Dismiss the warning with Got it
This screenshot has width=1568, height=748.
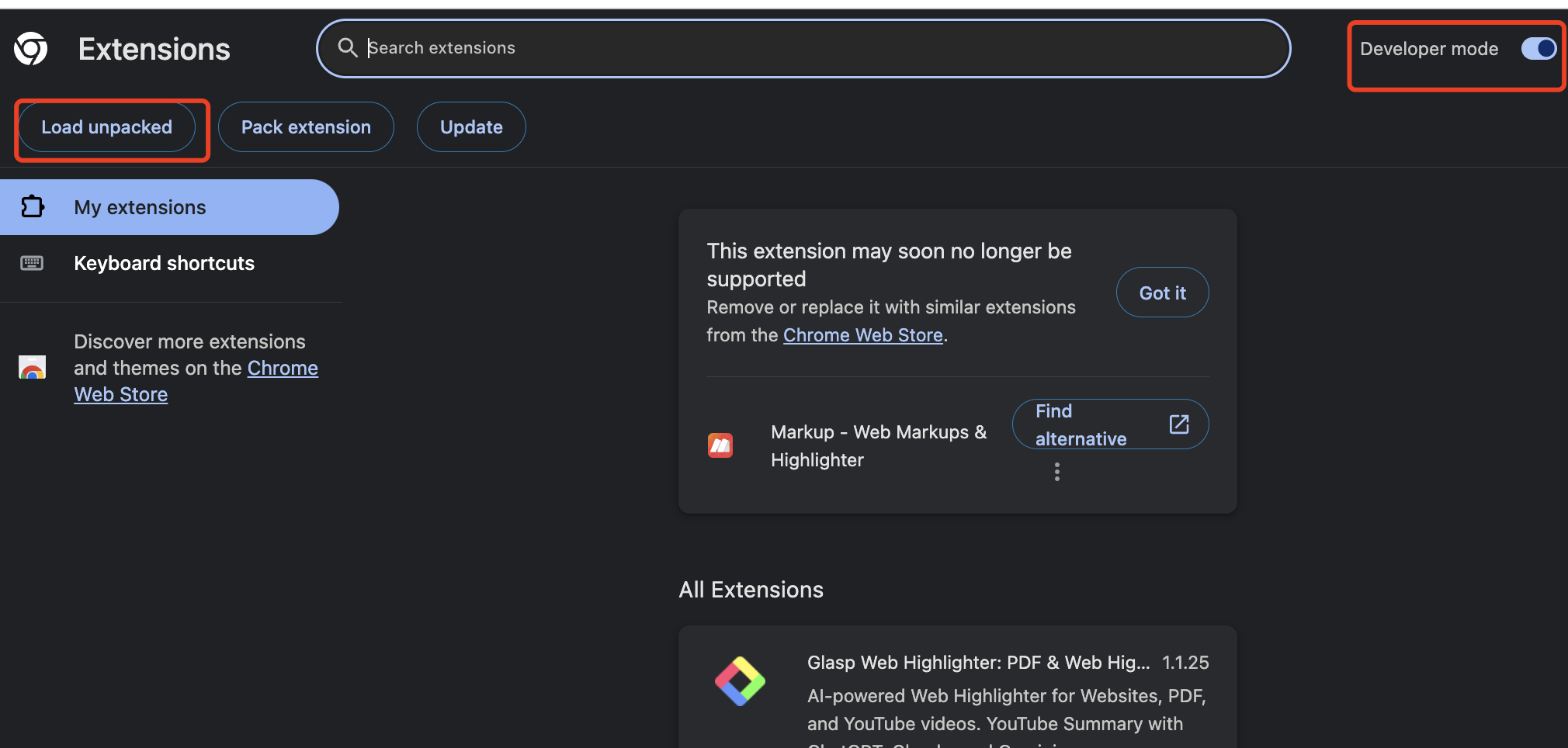[1162, 293]
